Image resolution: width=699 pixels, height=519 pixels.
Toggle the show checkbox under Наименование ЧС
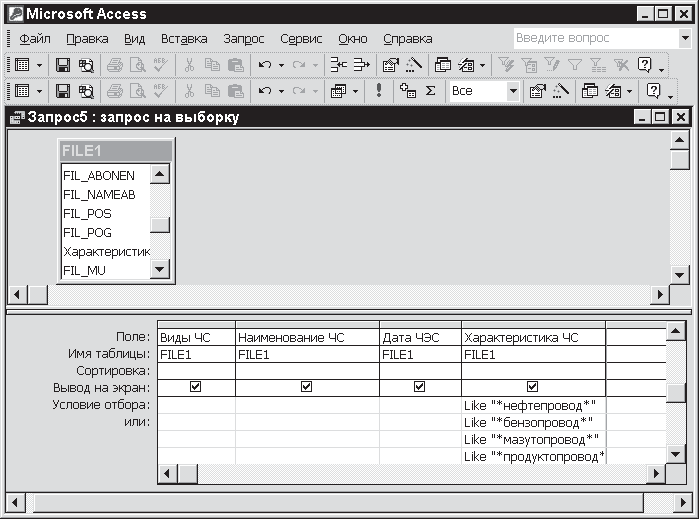coord(307,388)
